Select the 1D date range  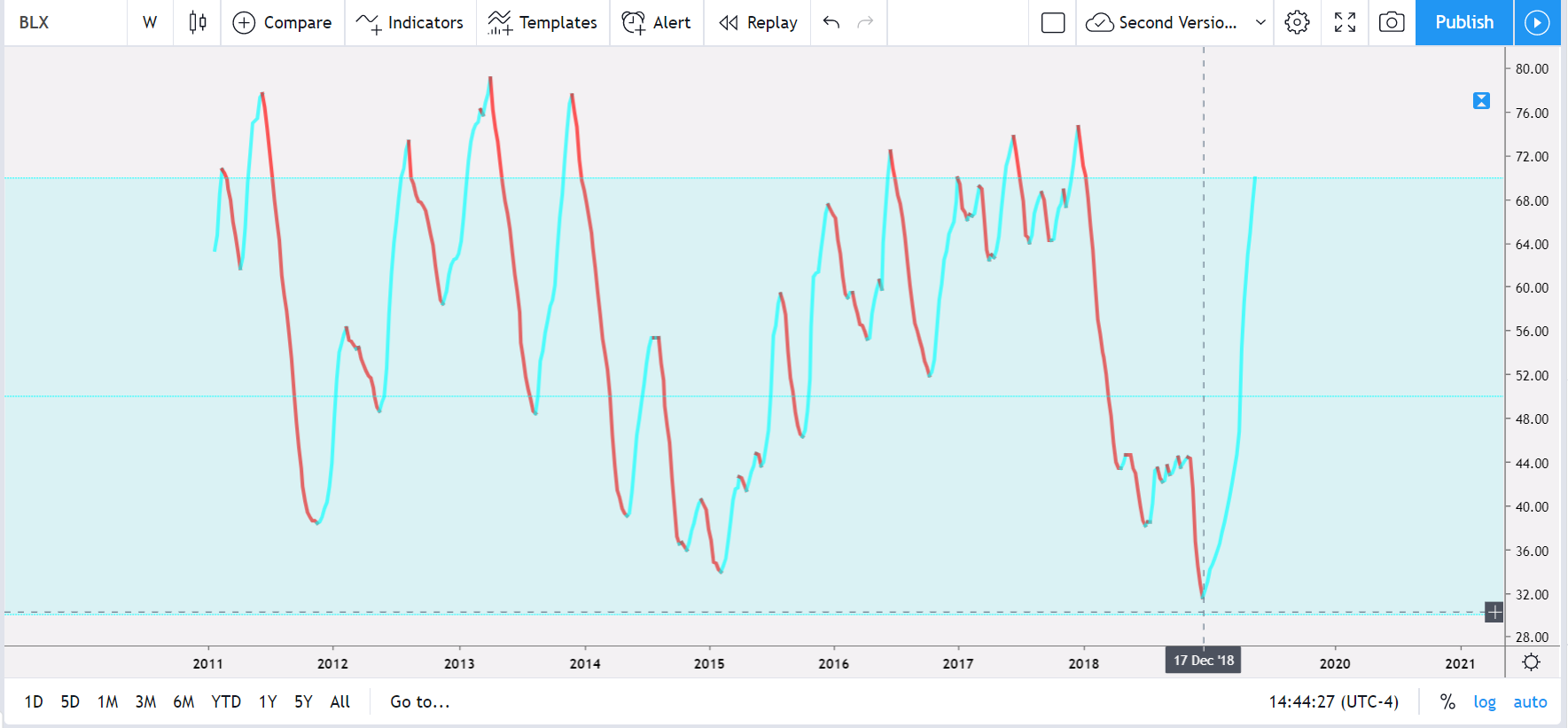pyautogui.click(x=34, y=702)
